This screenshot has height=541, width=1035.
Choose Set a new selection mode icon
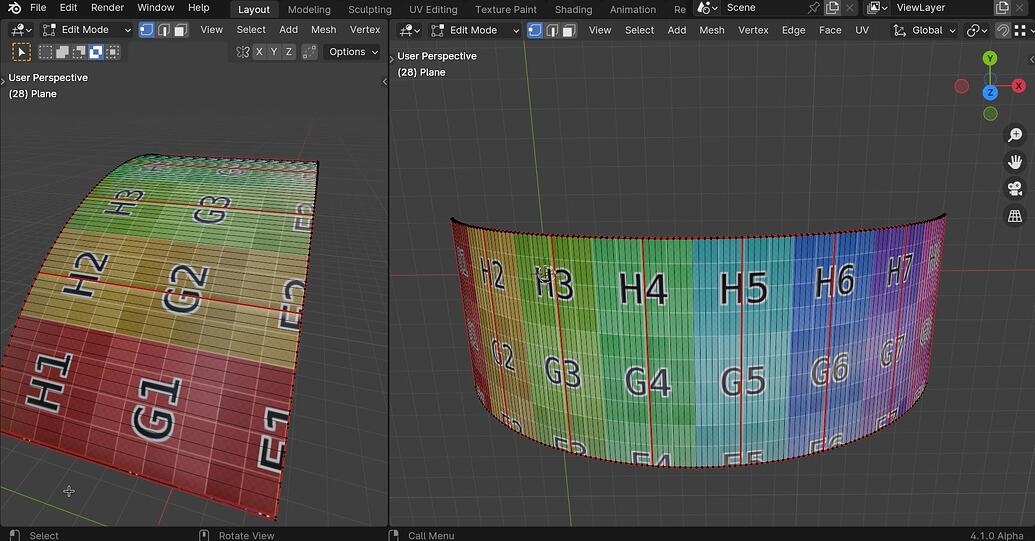point(46,52)
